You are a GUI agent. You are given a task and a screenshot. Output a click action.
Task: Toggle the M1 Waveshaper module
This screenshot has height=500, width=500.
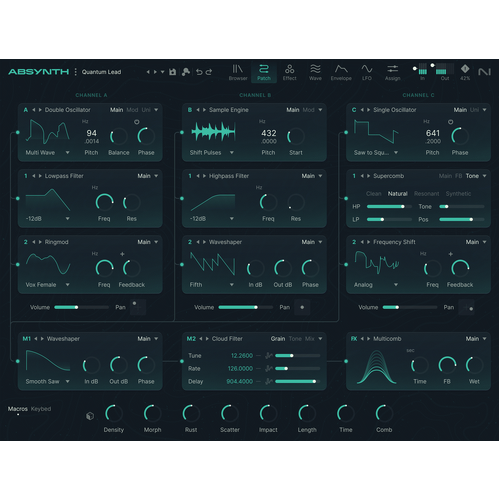click(x=26, y=339)
